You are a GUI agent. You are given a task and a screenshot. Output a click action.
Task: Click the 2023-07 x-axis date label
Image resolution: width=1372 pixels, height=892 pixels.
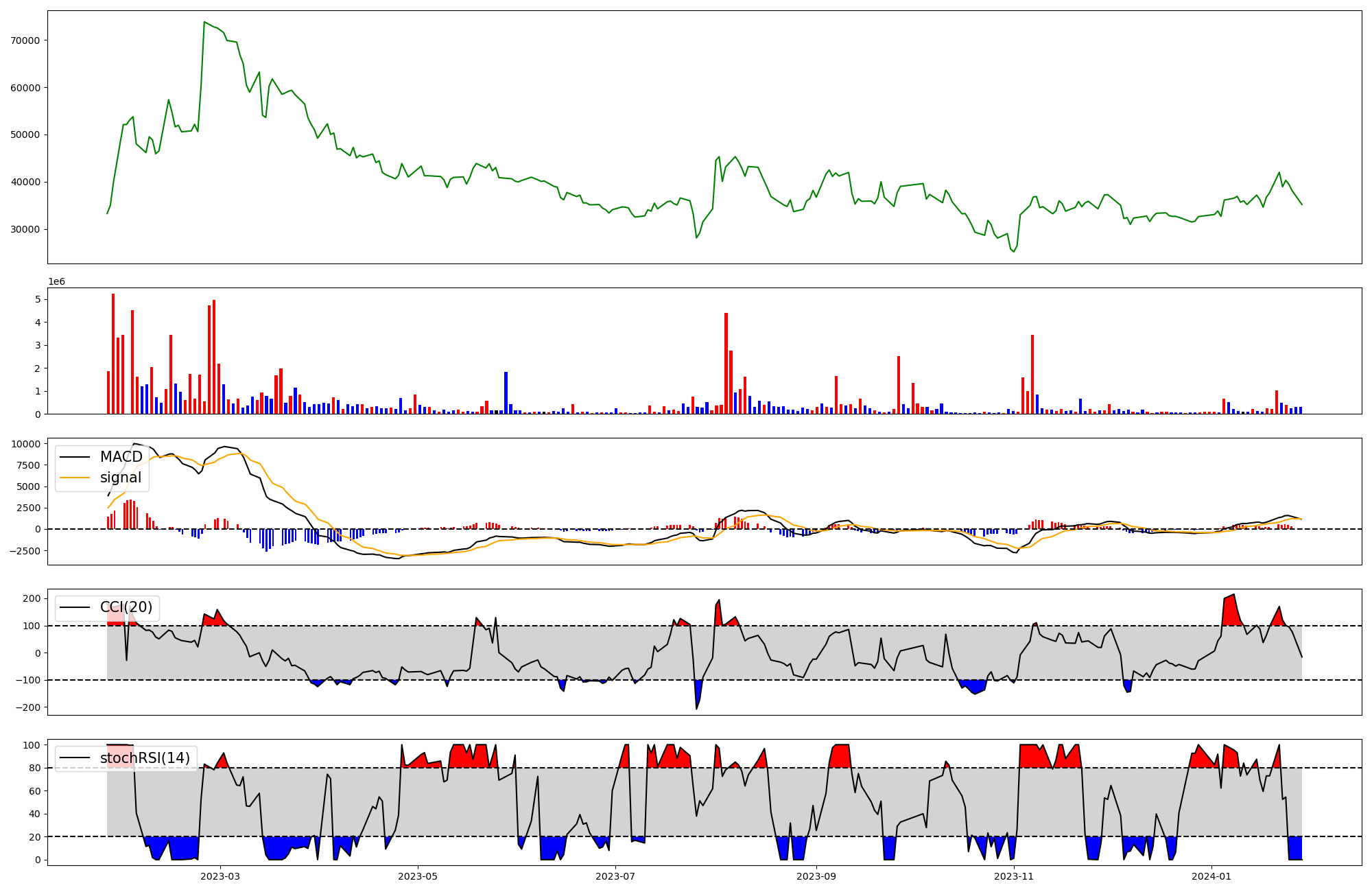coord(615,876)
